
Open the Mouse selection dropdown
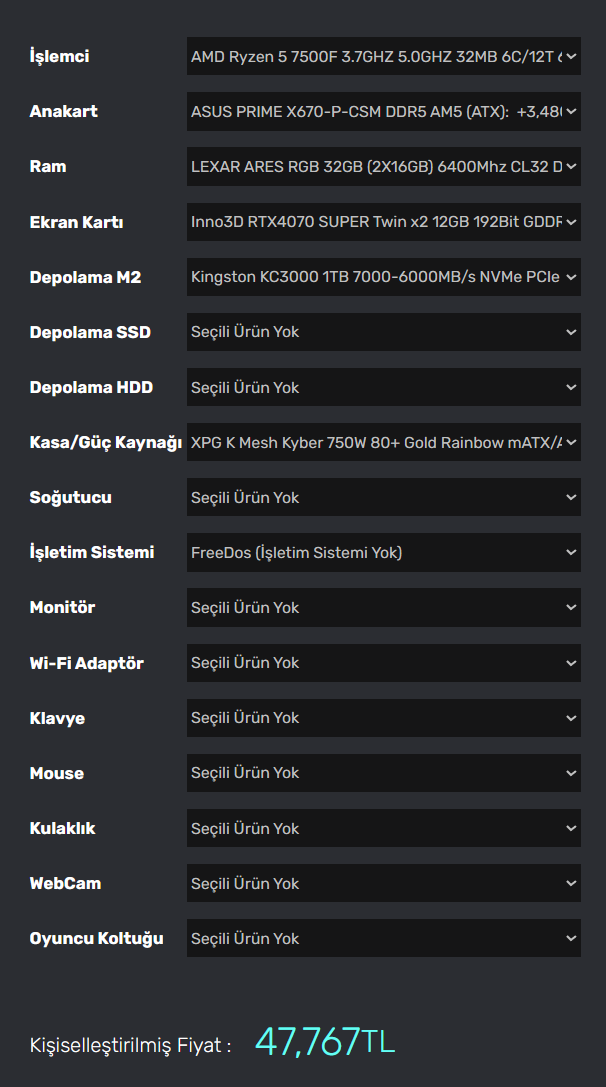pyautogui.click(x=383, y=773)
